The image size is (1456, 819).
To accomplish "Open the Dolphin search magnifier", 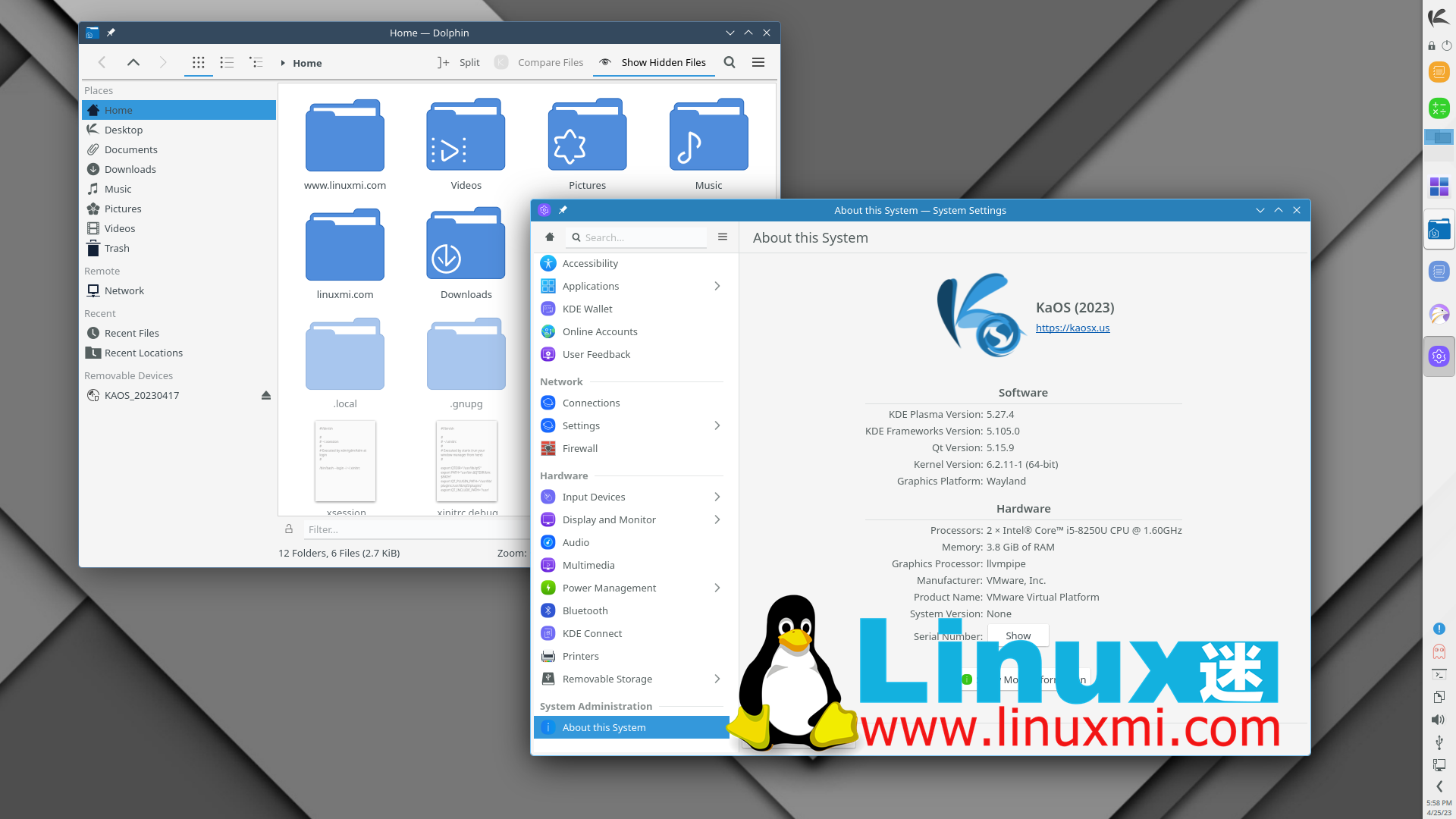I will click(730, 63).
